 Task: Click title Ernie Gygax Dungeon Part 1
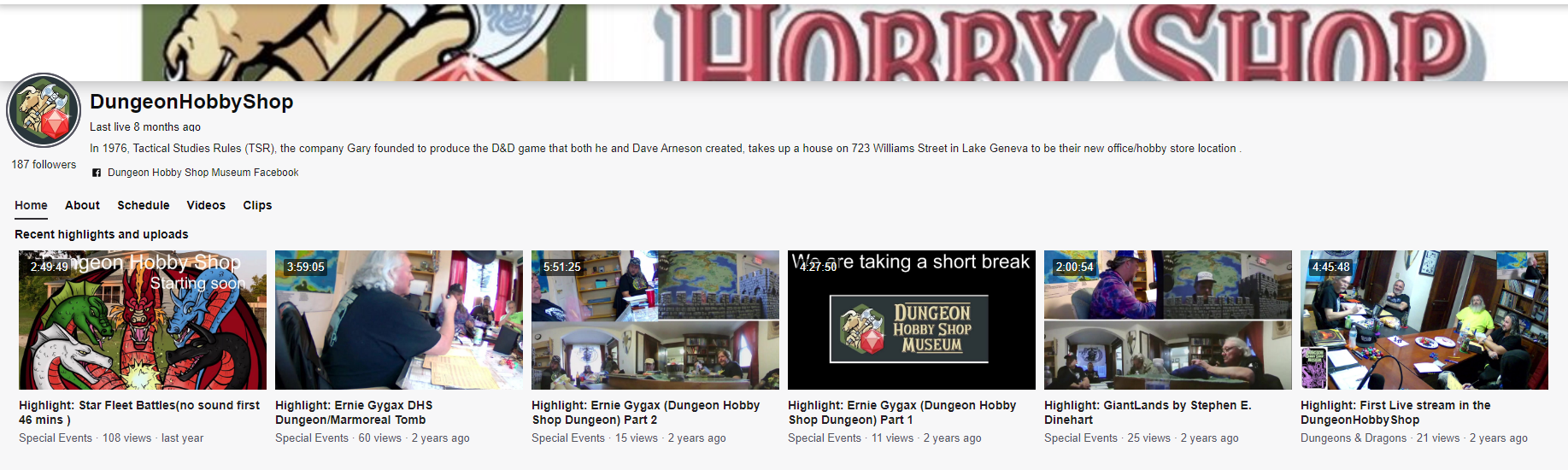pos(902,413)
